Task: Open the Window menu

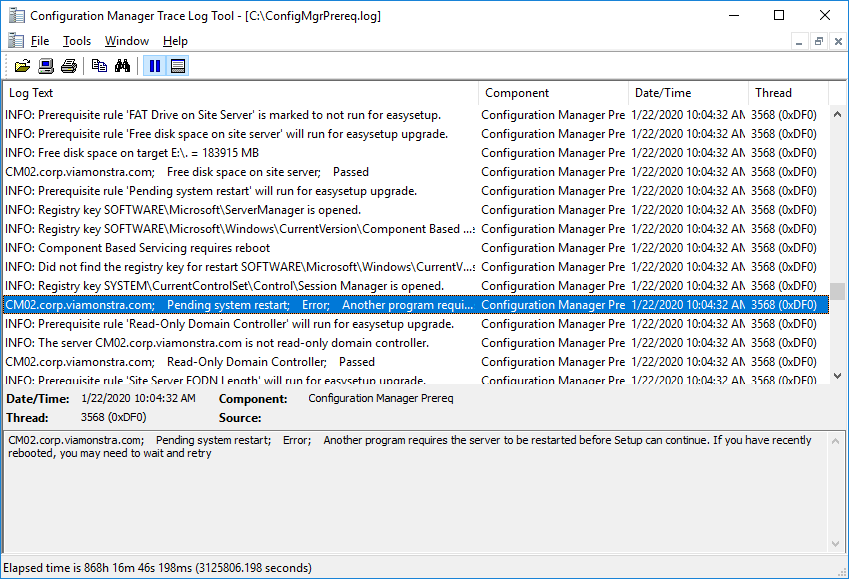Action: click(x=127, y=41)
